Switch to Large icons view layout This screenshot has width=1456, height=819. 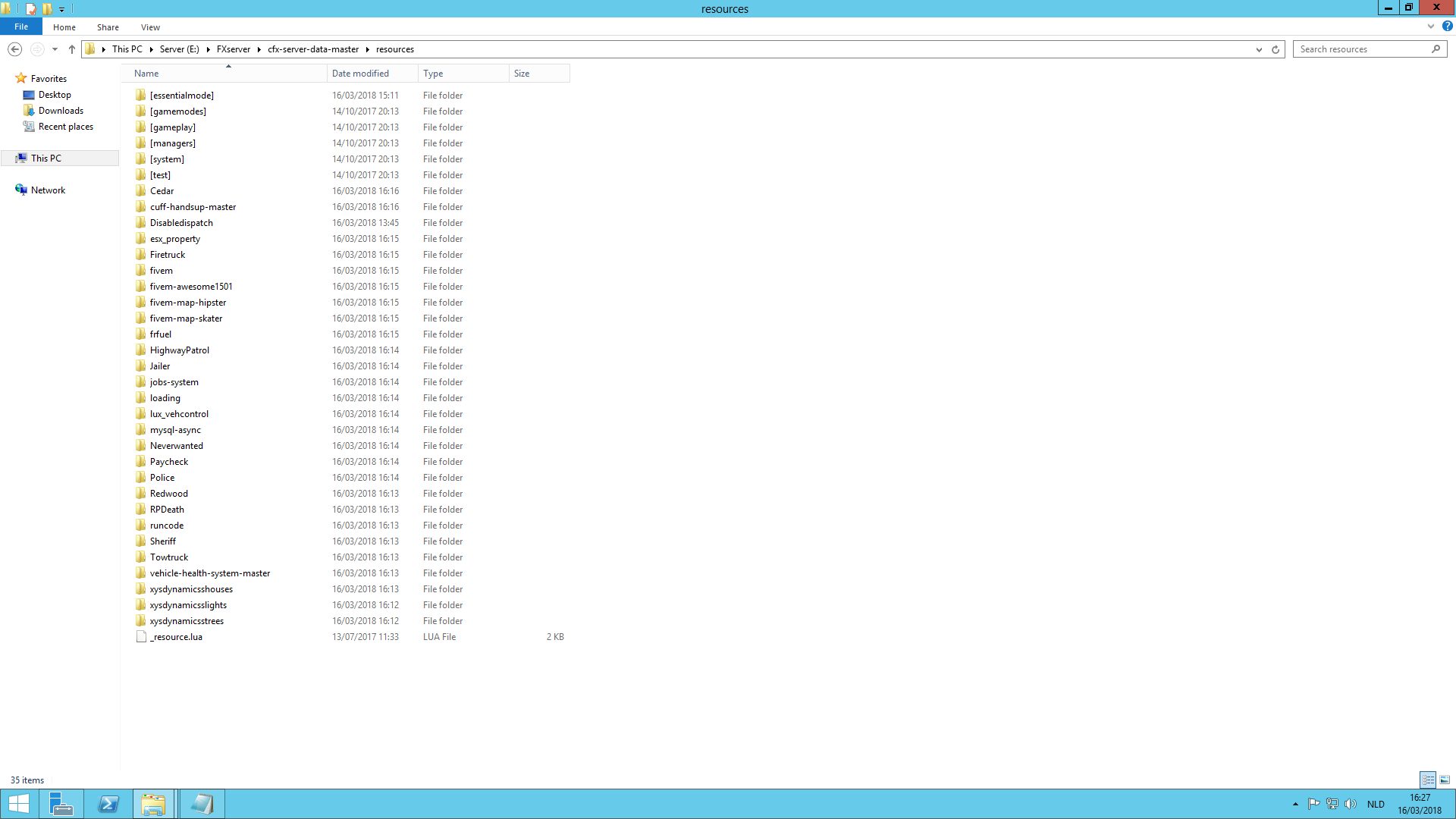1445,780
